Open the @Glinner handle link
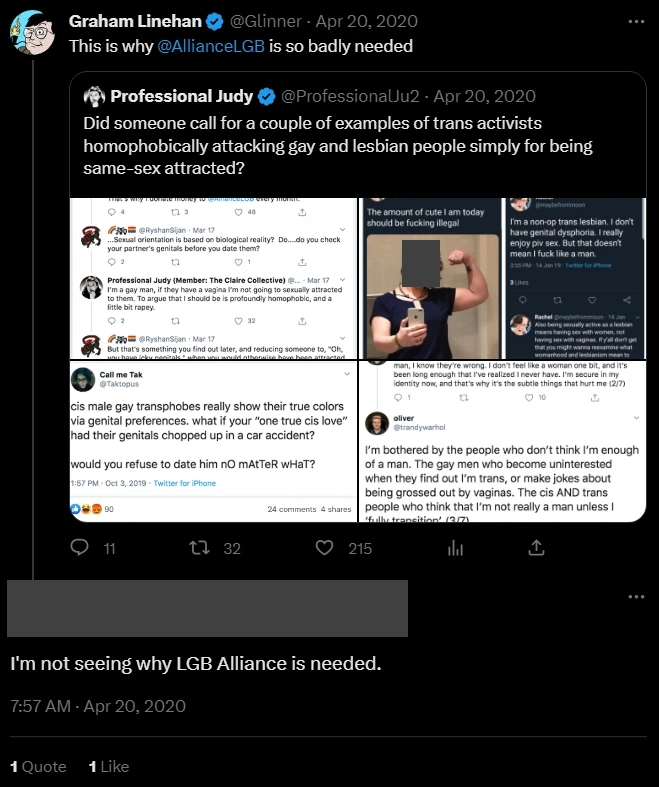Viewport: 659px width, 787px height. 263,21
